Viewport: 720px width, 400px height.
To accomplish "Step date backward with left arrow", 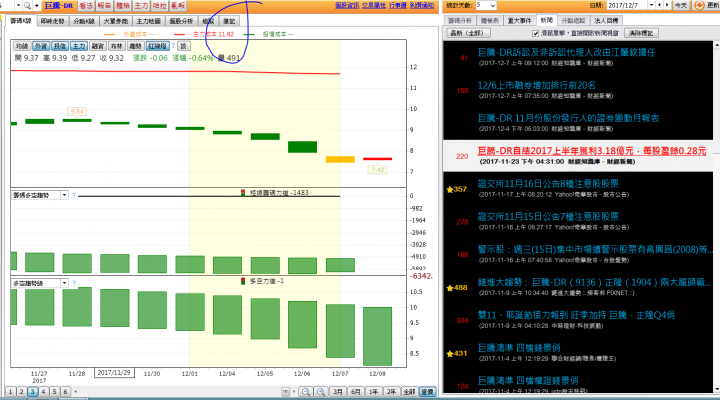I will pos(660,5).
